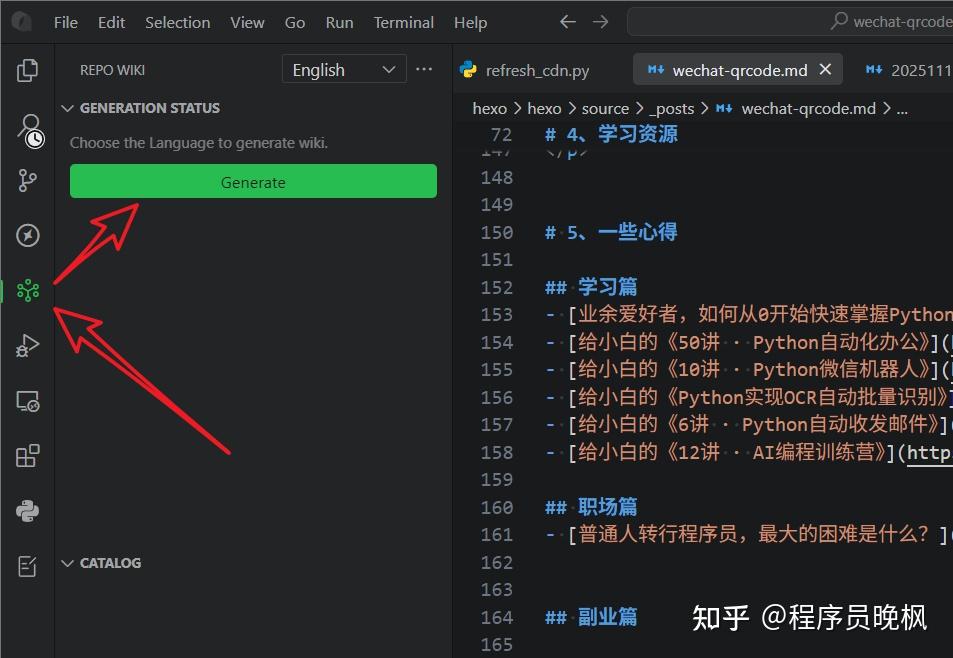Screen dimensions: 953x658
Task: Open the notebook icon at activity bar bottom
Action: pyautogui.click(x=27, y=564)
